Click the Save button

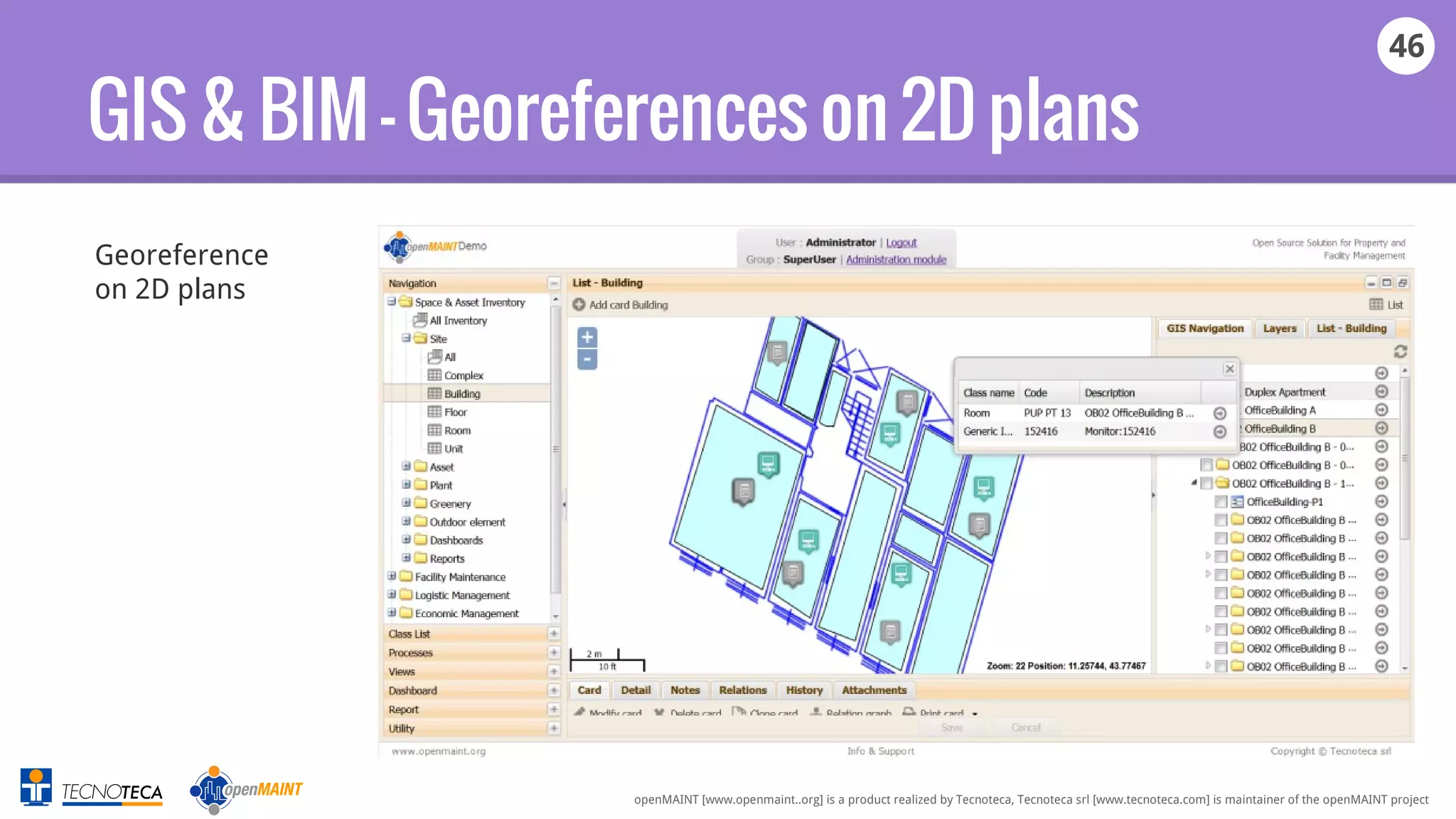[951, 727]
